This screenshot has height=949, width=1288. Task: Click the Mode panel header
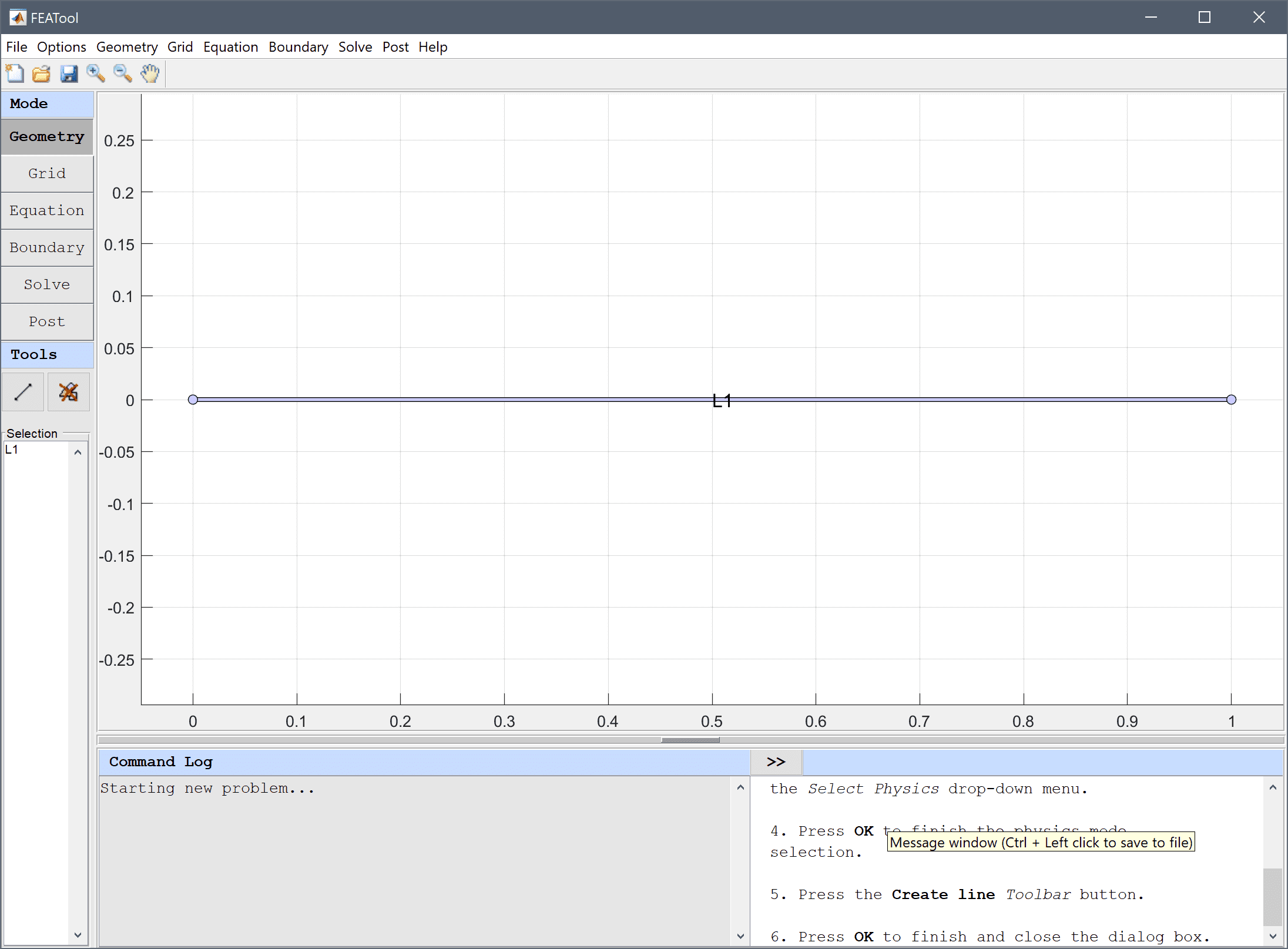tap(47, 104)
